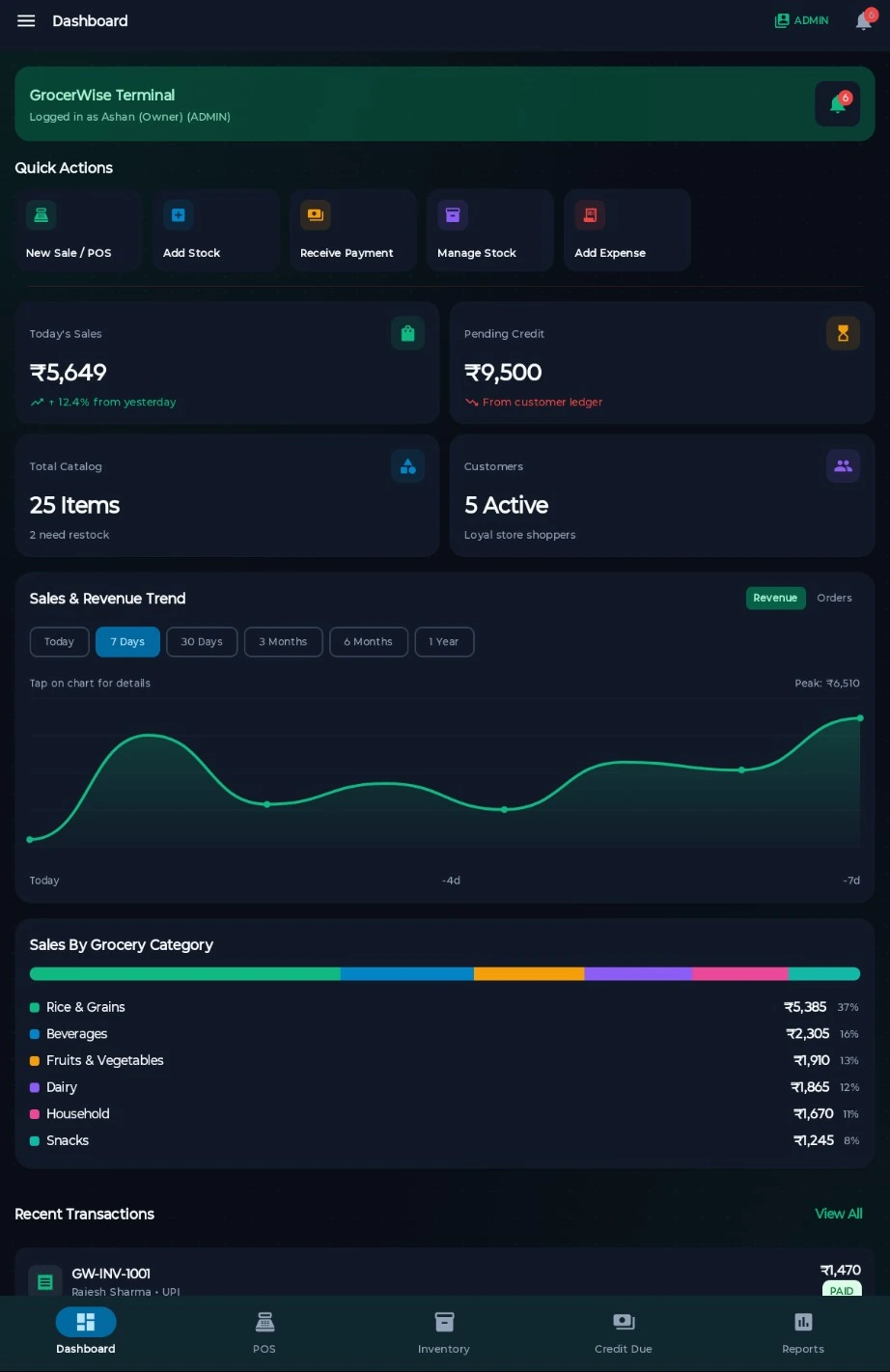890x1372 pixels.
Task: Switch chart to Revenue view
Action: pos(775,598)
